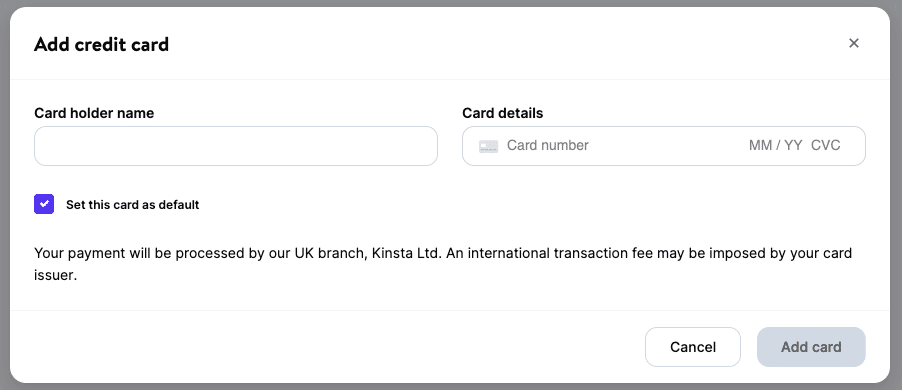The image size is (902, 390).
Task: Select the CVC field
Action: [x=825, y=146]
